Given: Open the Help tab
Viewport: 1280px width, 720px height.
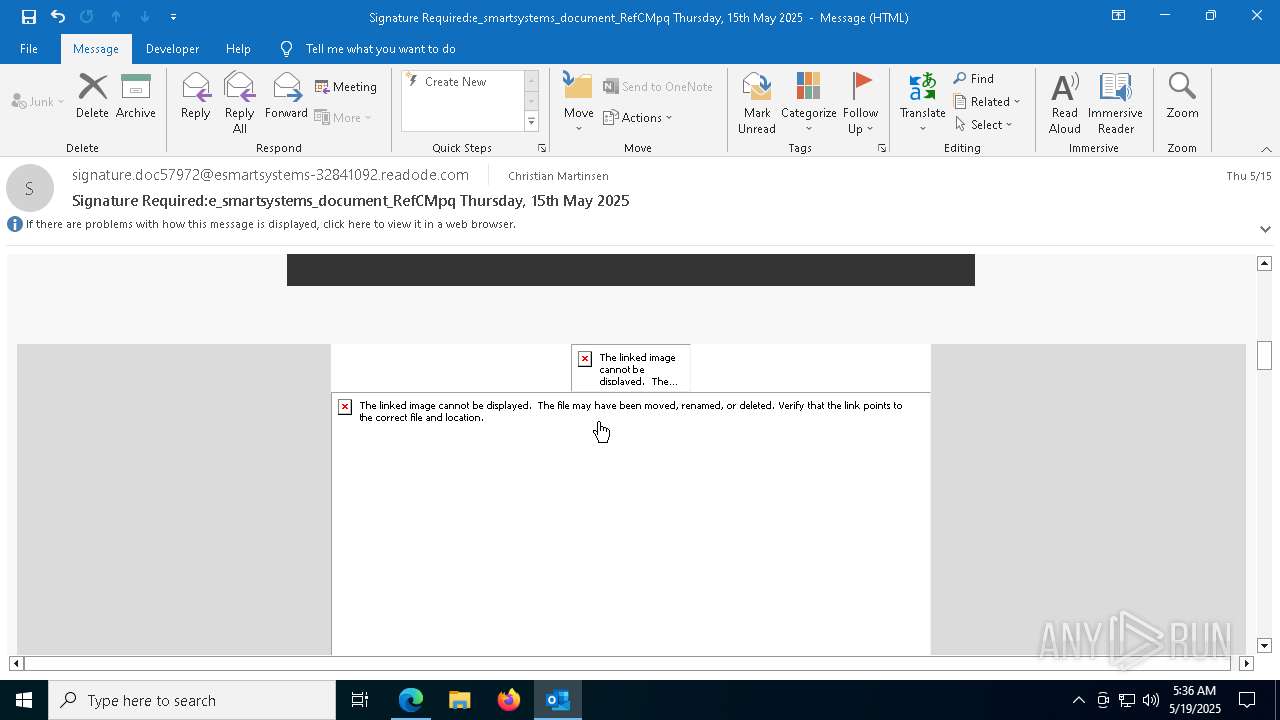Looking at the screenshot, I should 238,48.
